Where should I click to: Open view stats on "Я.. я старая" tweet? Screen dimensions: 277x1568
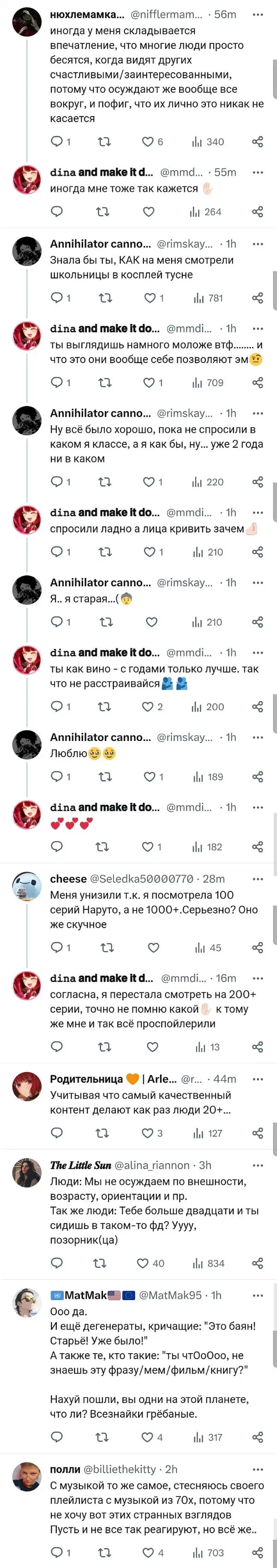(x=207, y=622)
